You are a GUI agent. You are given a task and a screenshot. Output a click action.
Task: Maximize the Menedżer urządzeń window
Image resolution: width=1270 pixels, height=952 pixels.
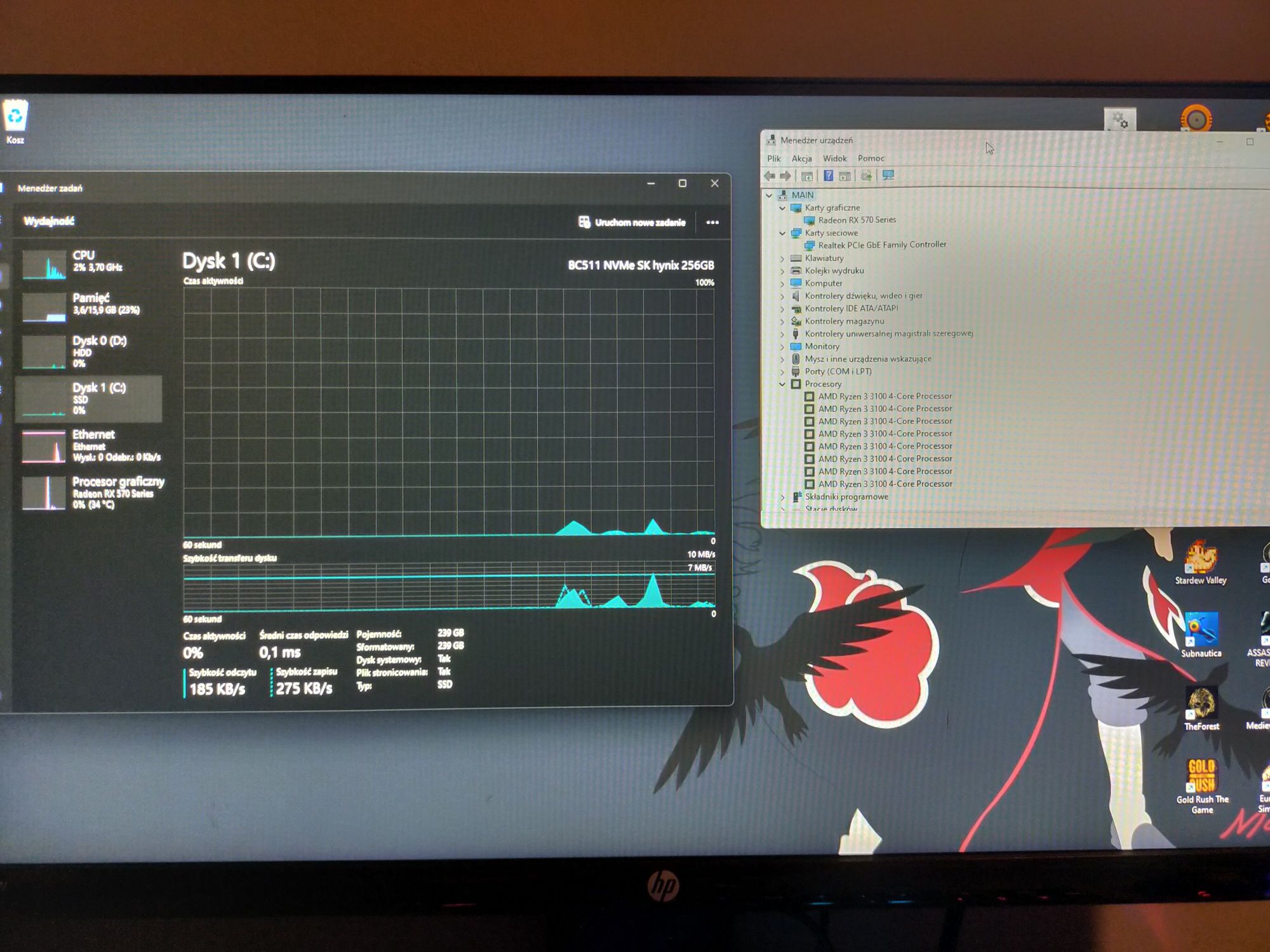coord(1250,142)
